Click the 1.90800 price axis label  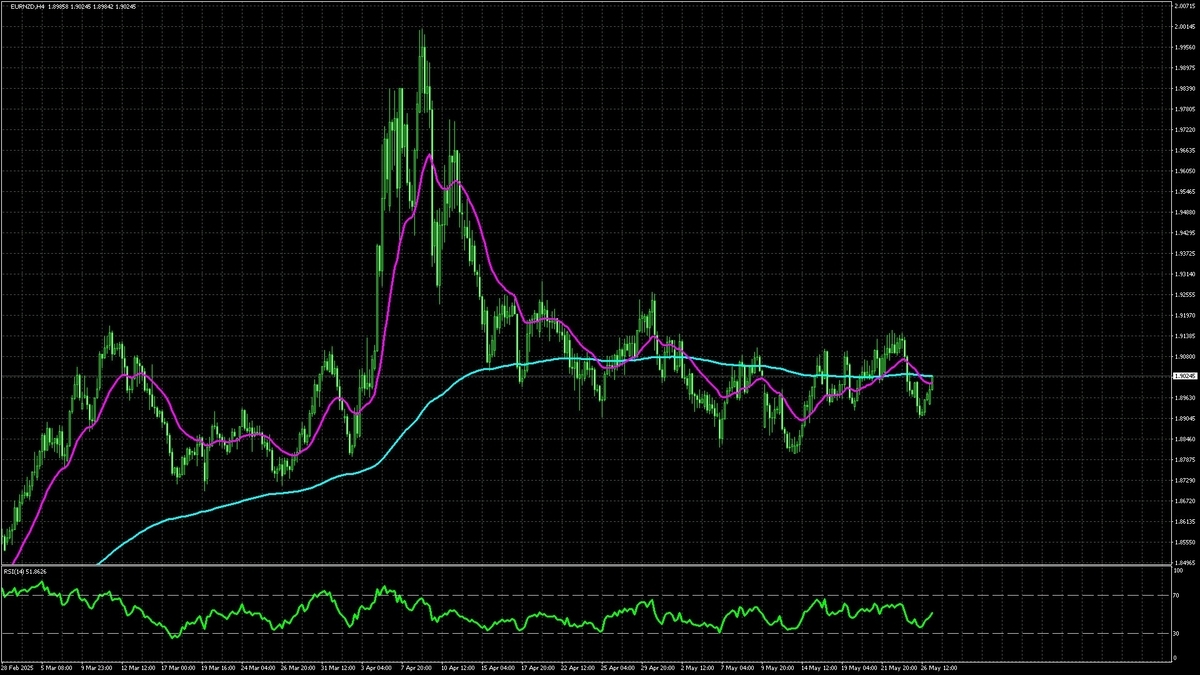pyautogui.click(x=1185, y=356)
